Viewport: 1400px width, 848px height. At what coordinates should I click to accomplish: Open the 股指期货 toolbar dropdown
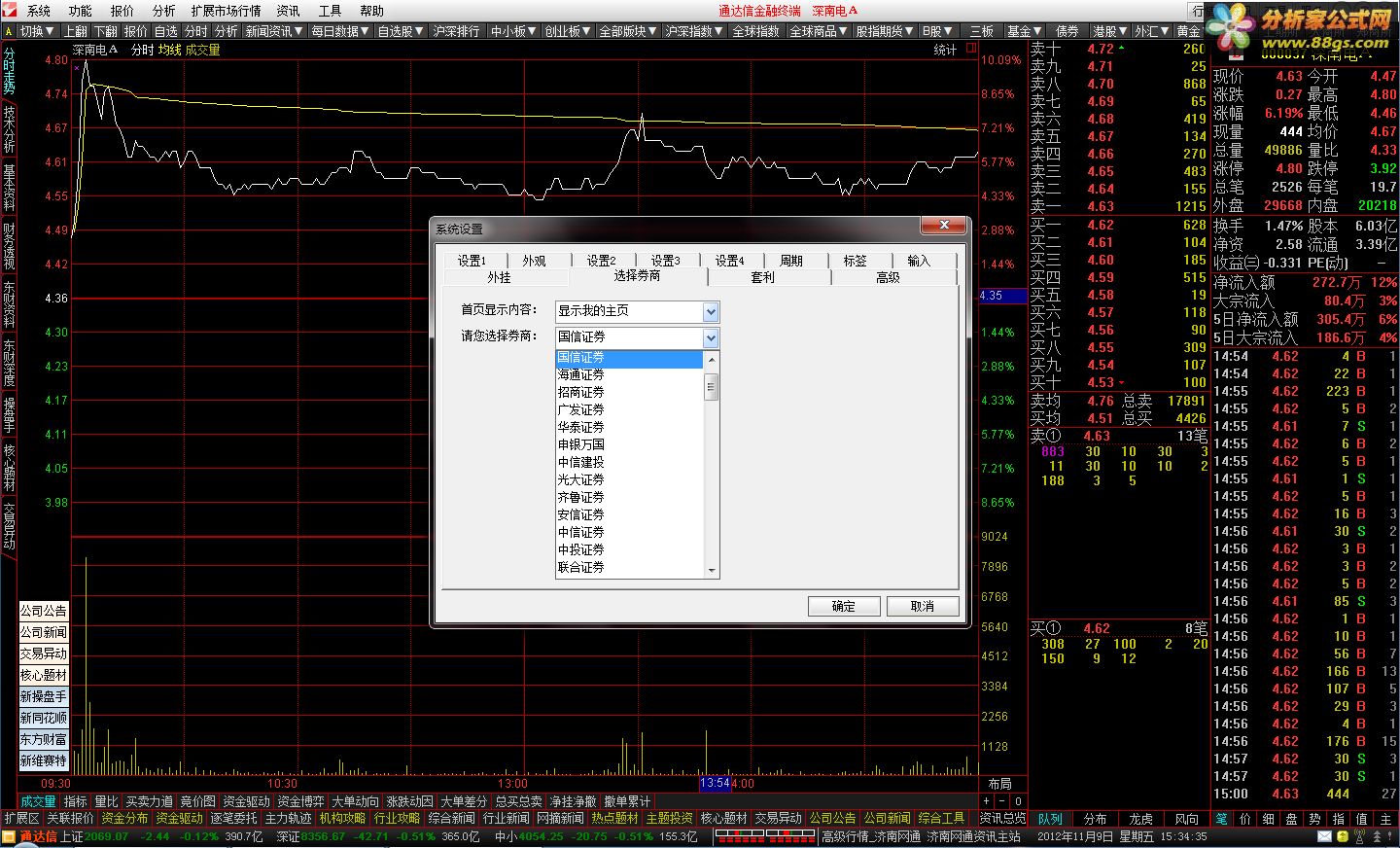pyautogui.click(x=886, y=31)
